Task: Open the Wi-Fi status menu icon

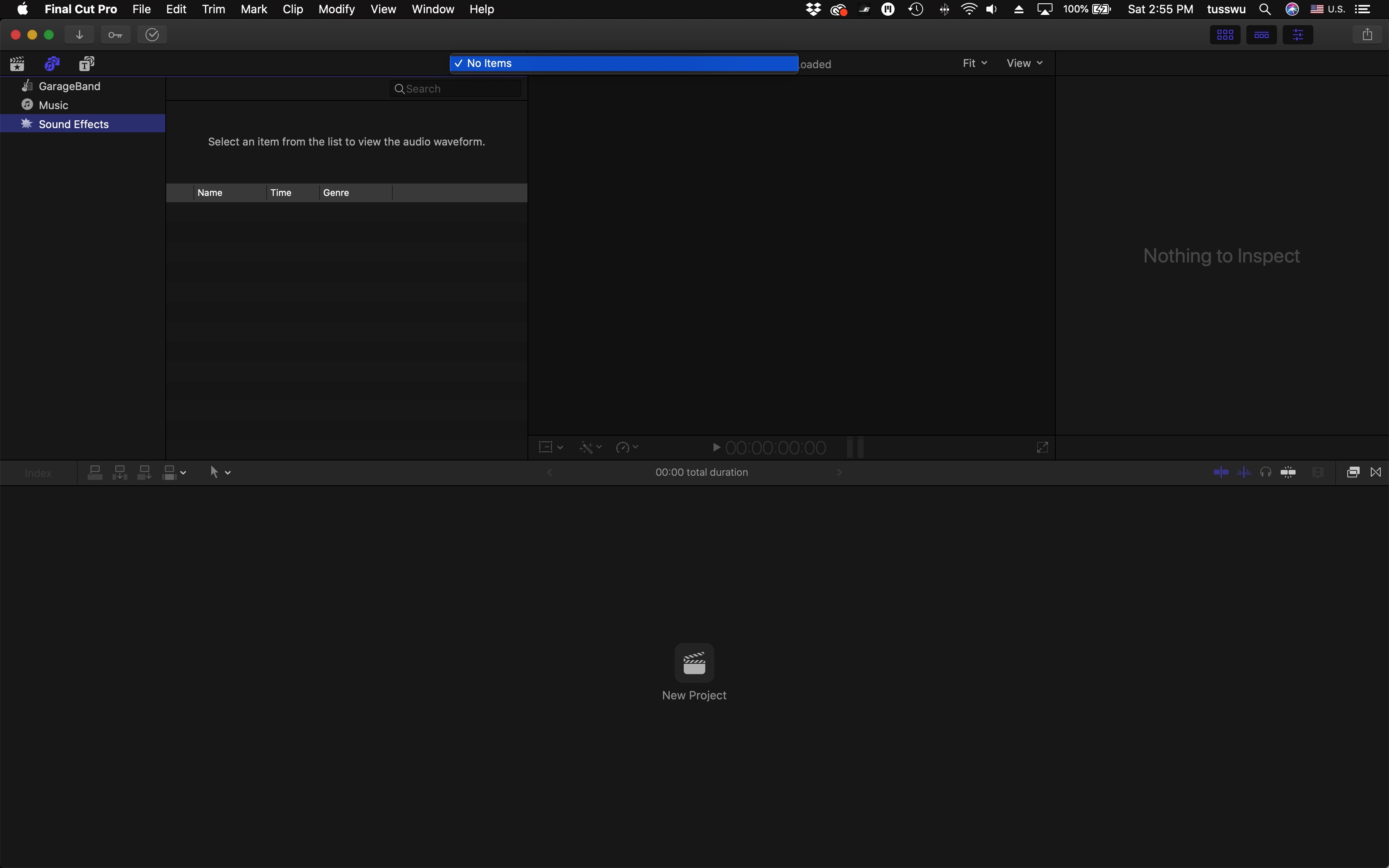Action: pyautogui.click(x=969, y=9)
